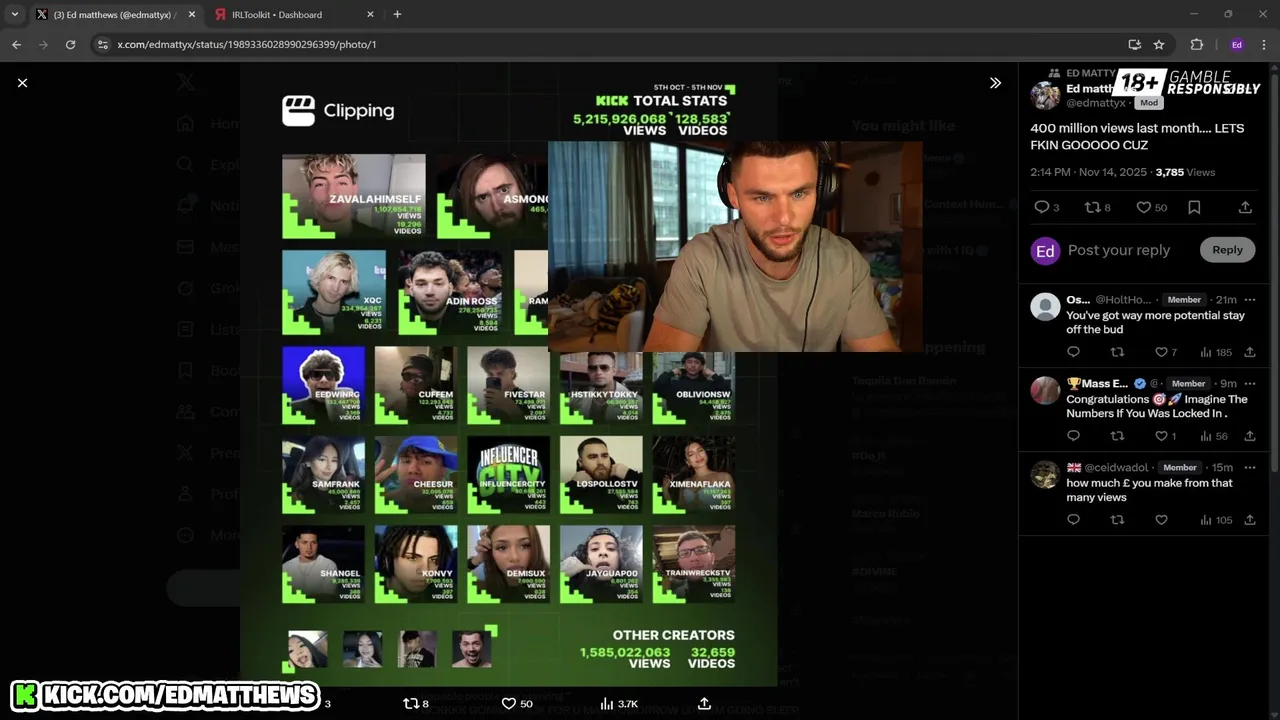Click the x.com address bar URL
Image resolution: width=1280 pixels, height=720 pixels.
click(x=246, y=44)
